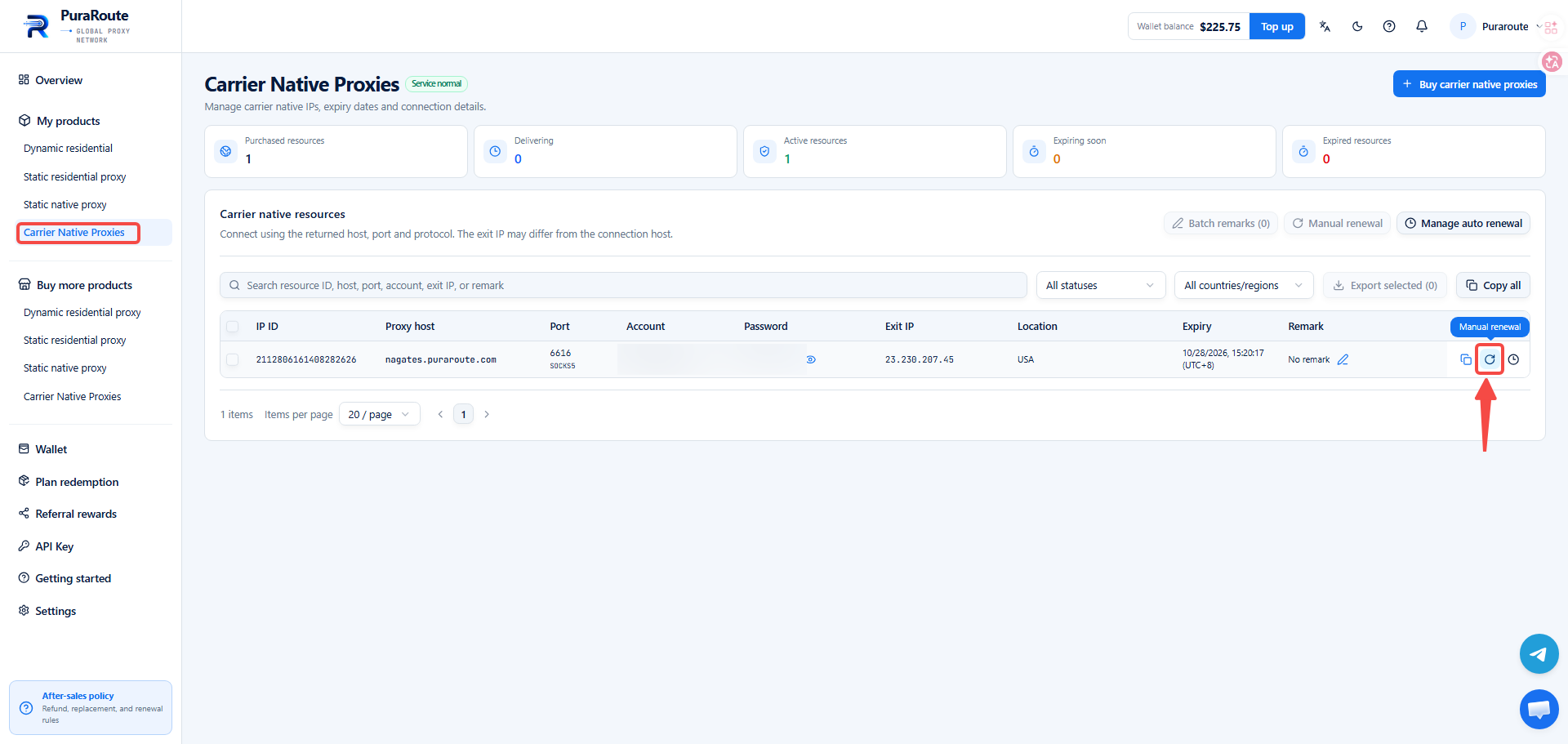Edit the remark with the pencil icon
Viewport: 1568px width, 744px height.
pos(1343,359)
